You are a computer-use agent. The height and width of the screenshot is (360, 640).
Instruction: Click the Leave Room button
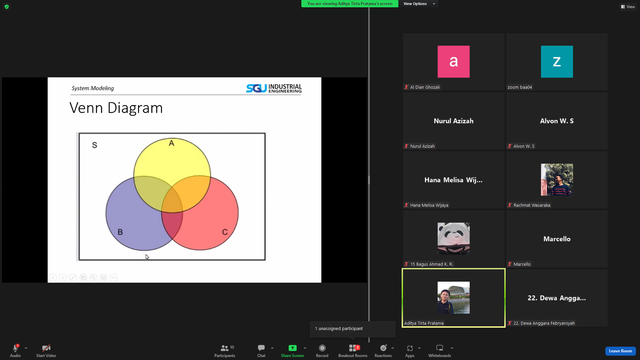pyautogui.click(x=620, y=351)
